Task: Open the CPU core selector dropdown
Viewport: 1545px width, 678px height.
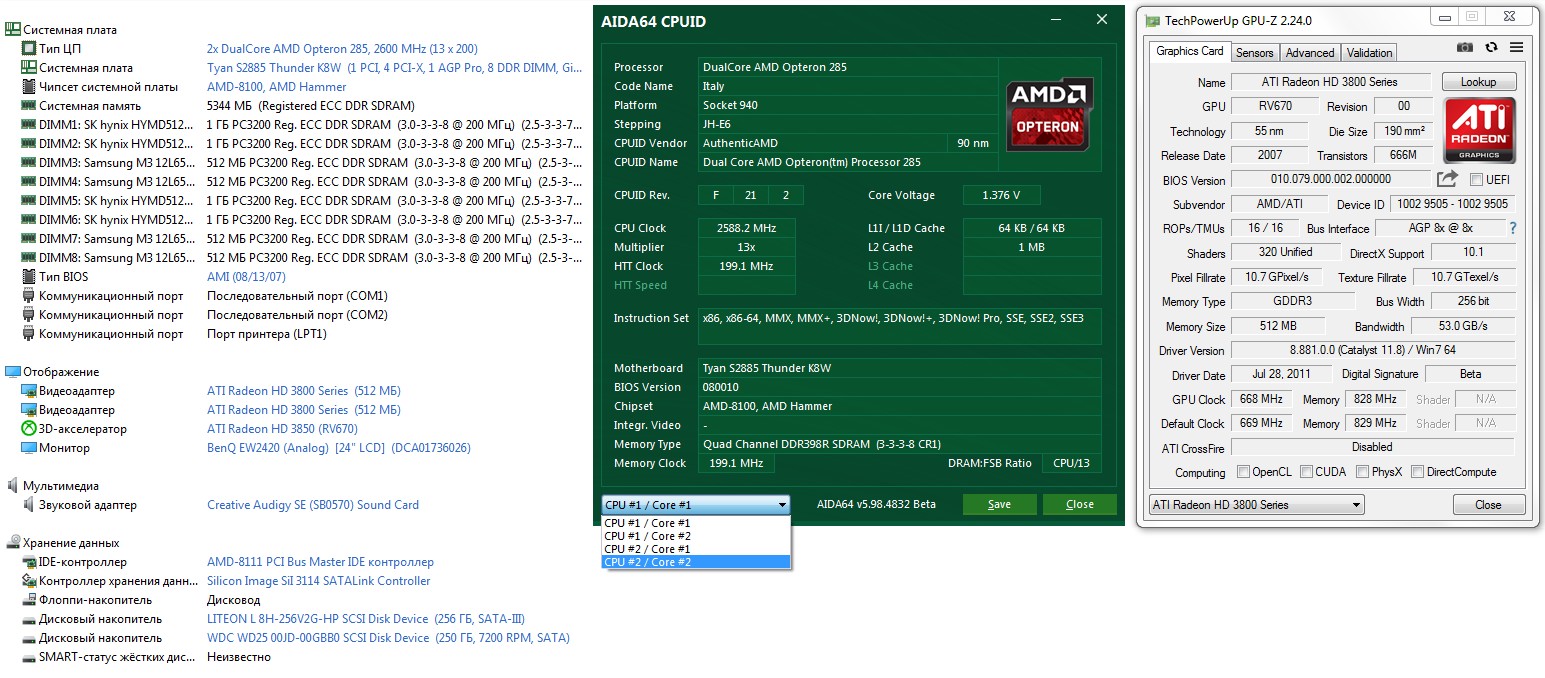Action: [696, 505]
